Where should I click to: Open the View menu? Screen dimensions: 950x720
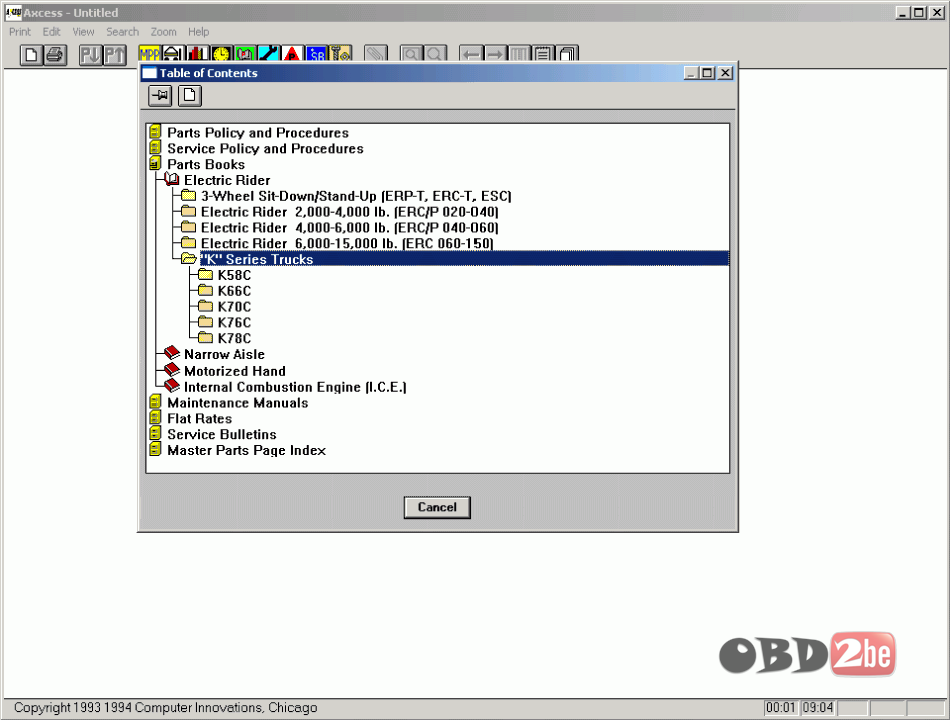click(83, 32)
